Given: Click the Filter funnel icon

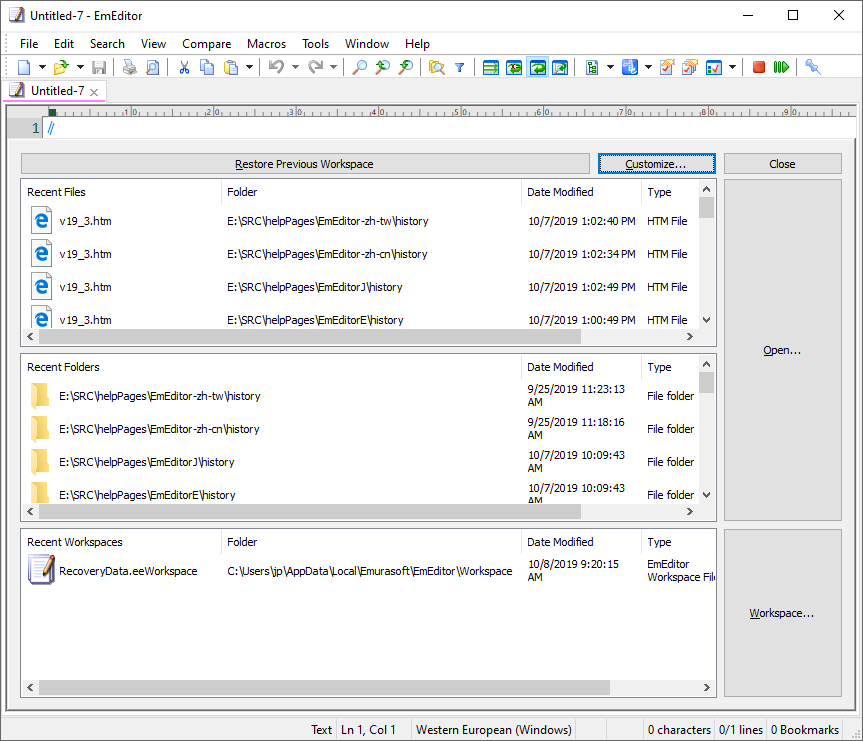Looking at the screenshot, I should [x=460, y=67].
